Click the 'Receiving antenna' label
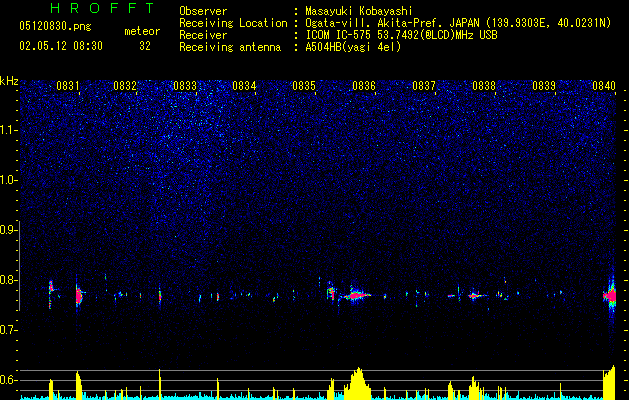This screenshot has width=629, height=400. click(x=230, y=47)
